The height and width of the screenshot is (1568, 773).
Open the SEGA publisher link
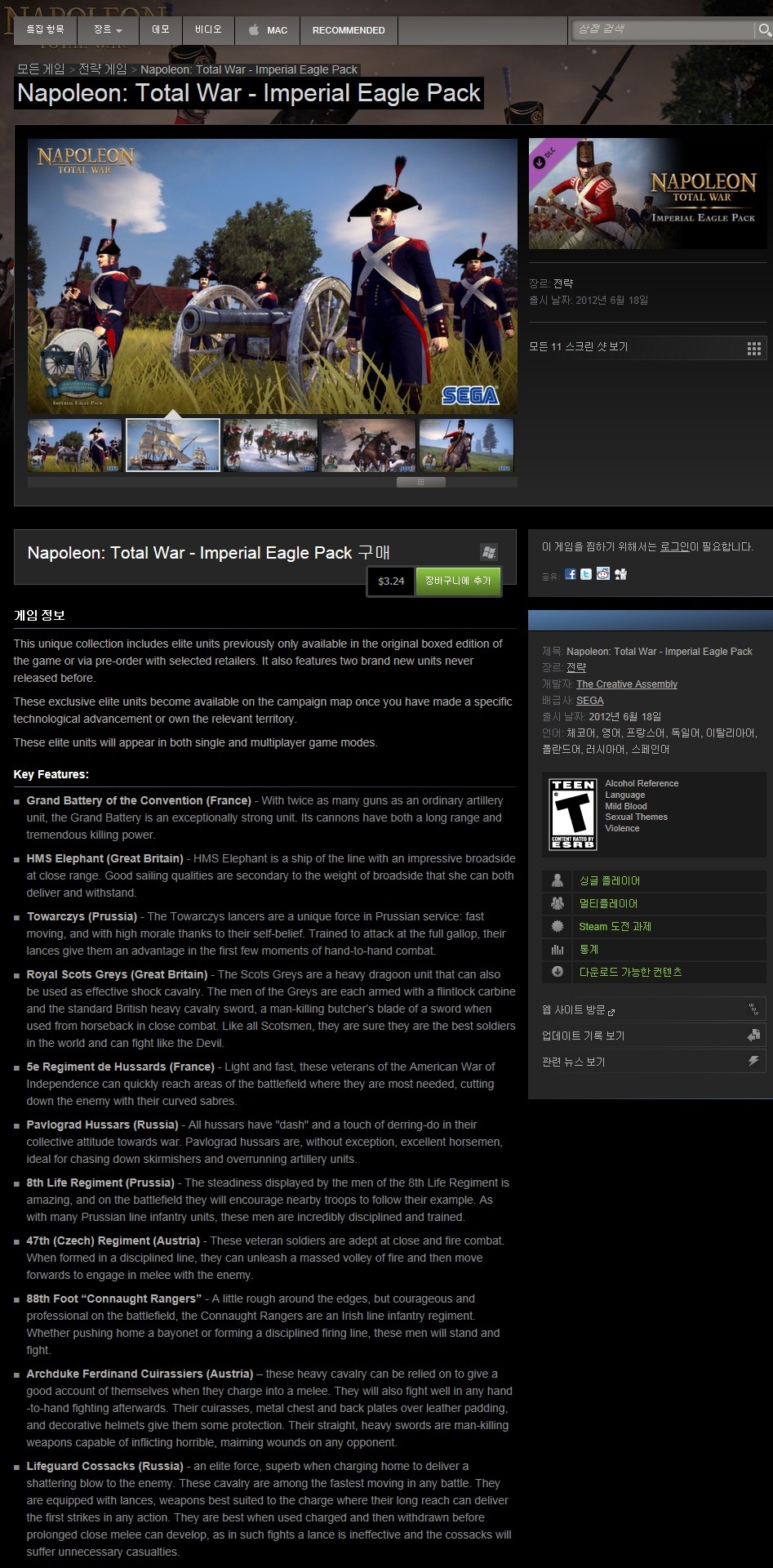coord(590,701)
